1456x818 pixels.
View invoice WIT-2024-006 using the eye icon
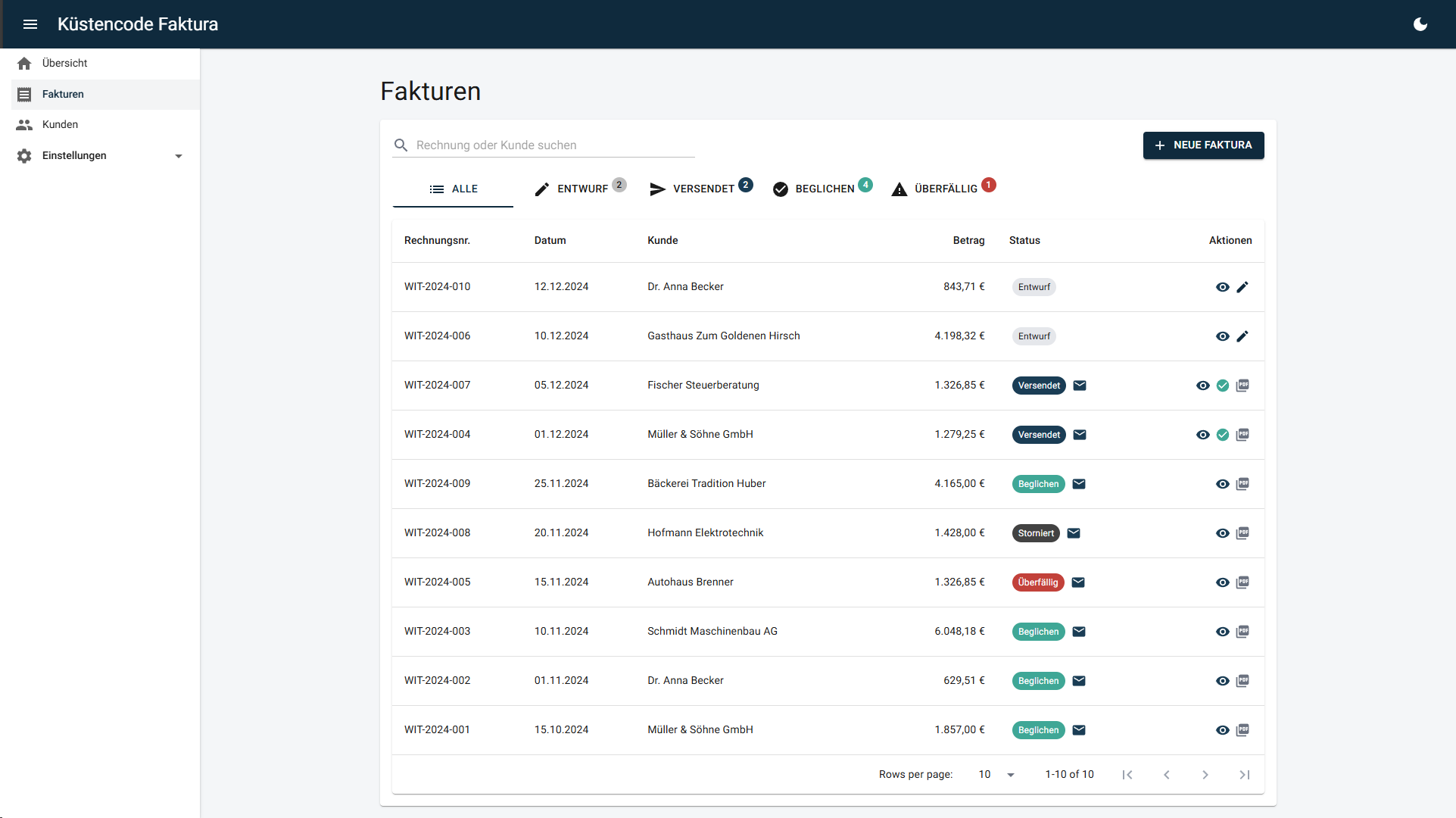[1223, 336]
